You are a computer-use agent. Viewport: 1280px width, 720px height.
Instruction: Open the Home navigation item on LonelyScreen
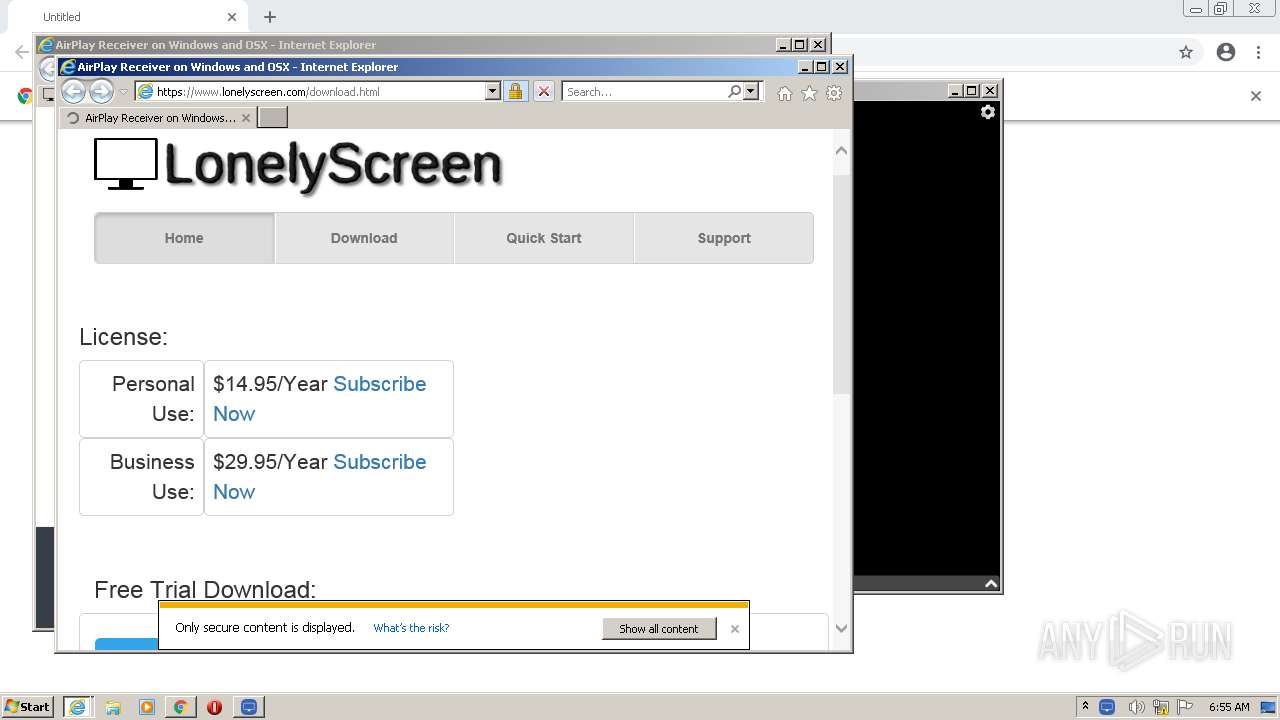[x=184, y=238]
